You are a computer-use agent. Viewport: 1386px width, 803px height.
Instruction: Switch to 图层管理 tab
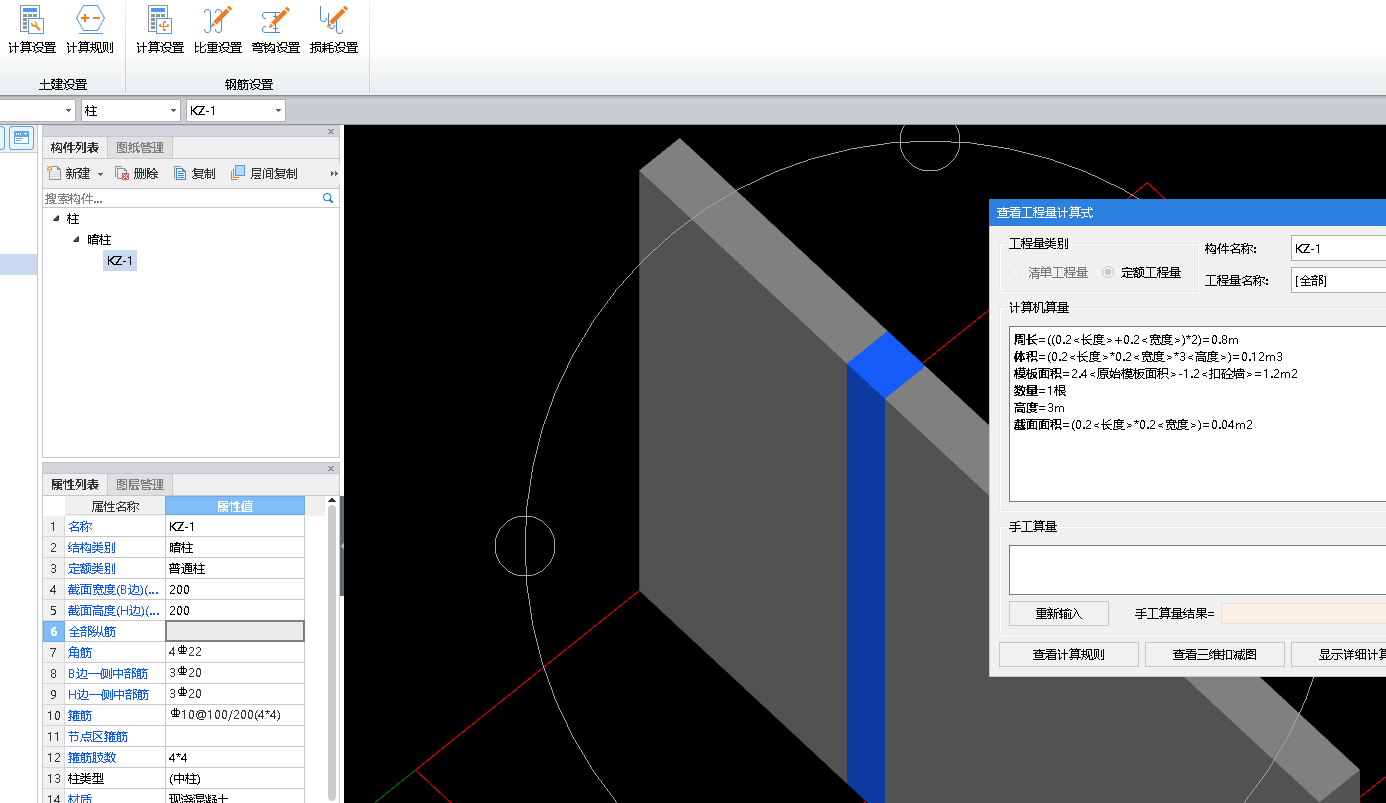[140, 484]
